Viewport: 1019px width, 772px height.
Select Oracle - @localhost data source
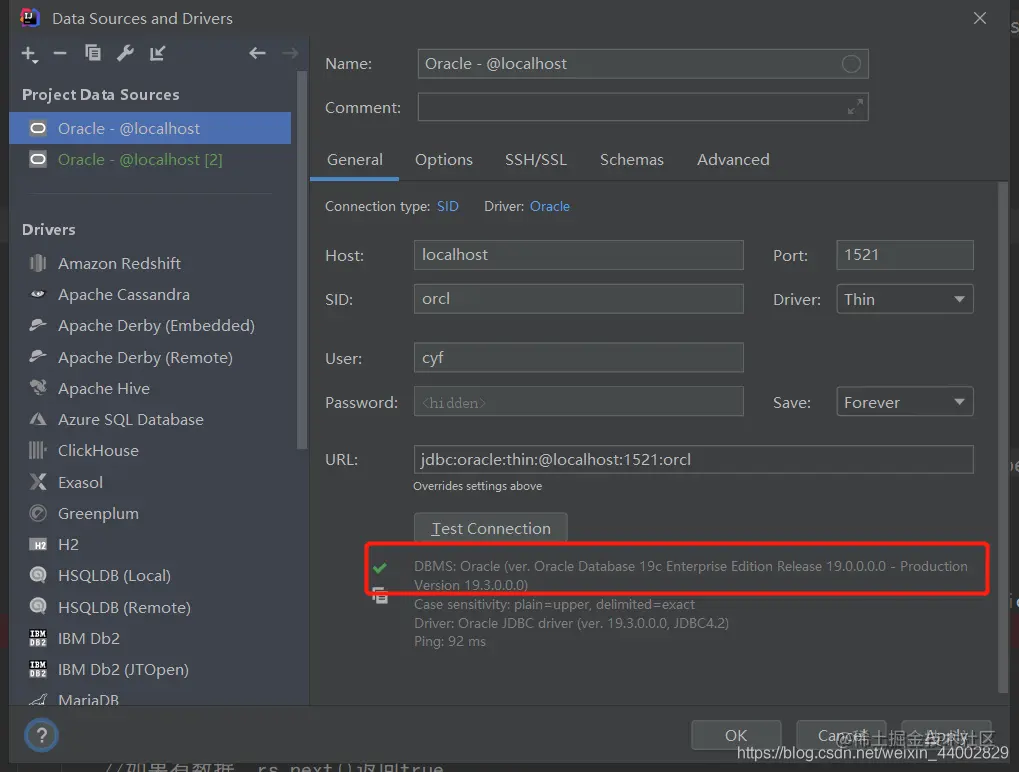150,128
